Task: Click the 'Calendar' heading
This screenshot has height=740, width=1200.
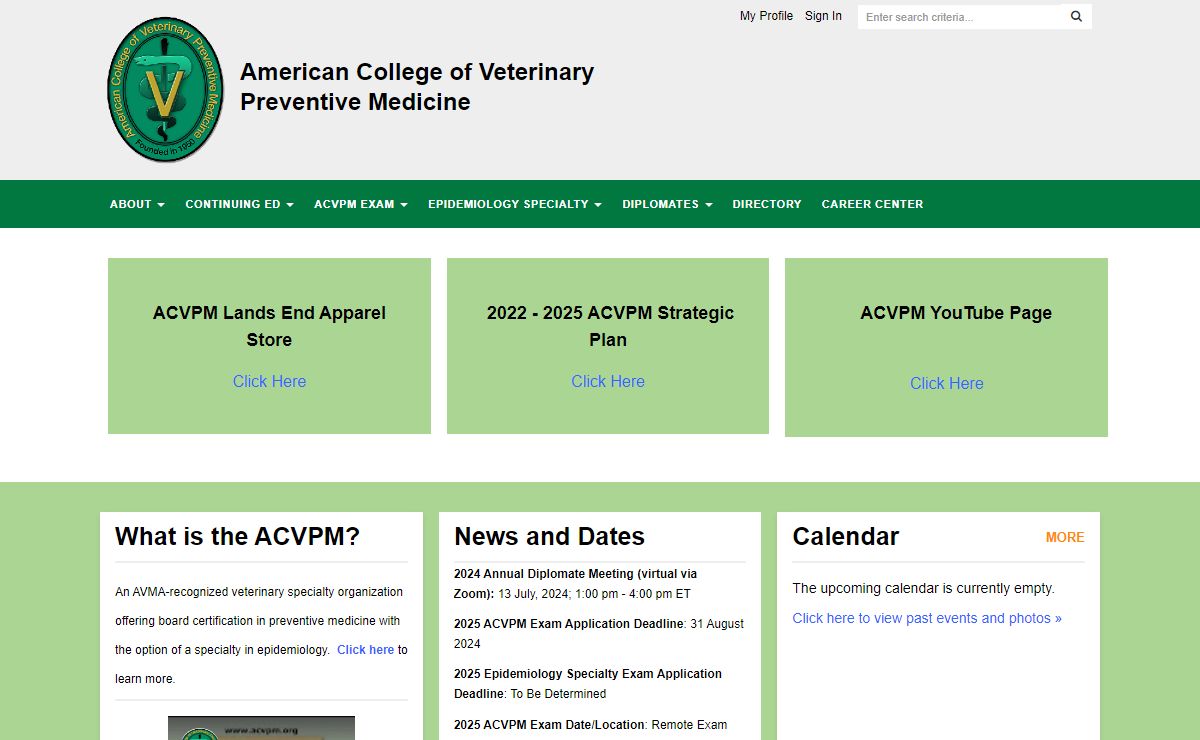Action: click(x=846, y=537)
